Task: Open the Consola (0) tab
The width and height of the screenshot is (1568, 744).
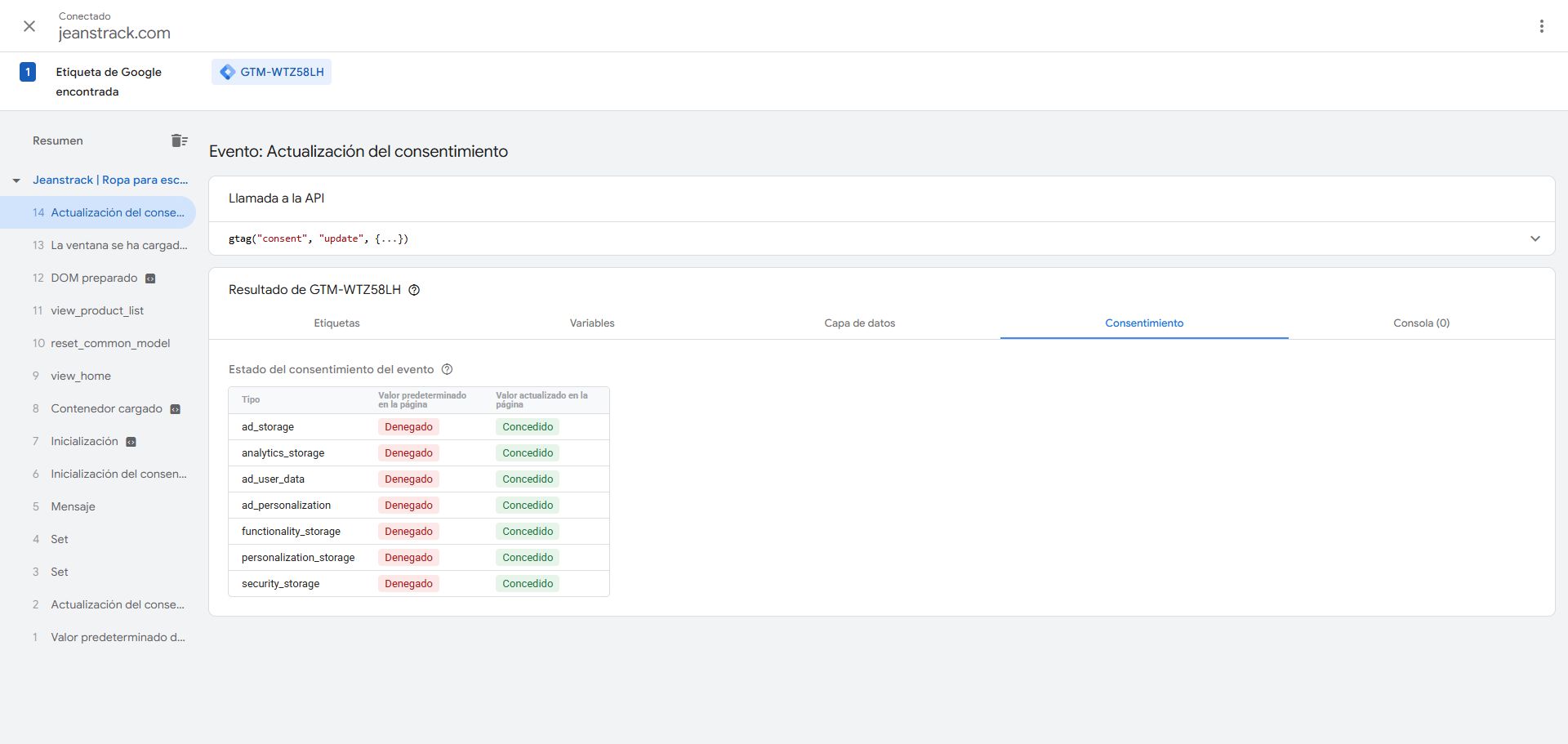Action: 1422,323
